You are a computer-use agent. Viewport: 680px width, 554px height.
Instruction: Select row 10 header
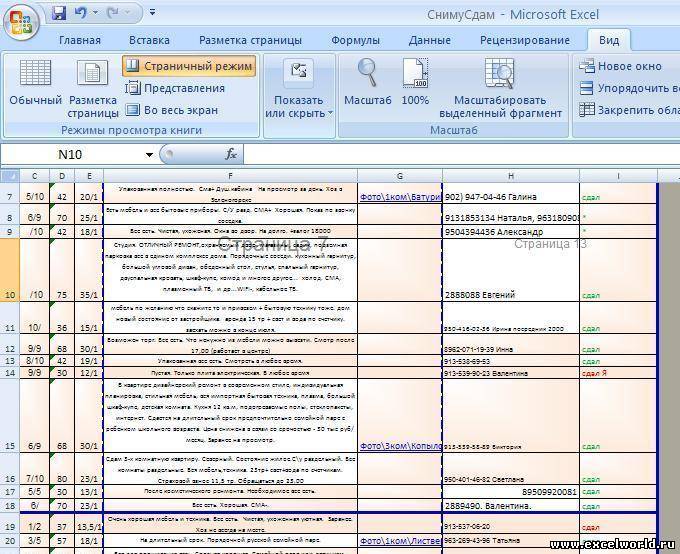tap(10, 270)
